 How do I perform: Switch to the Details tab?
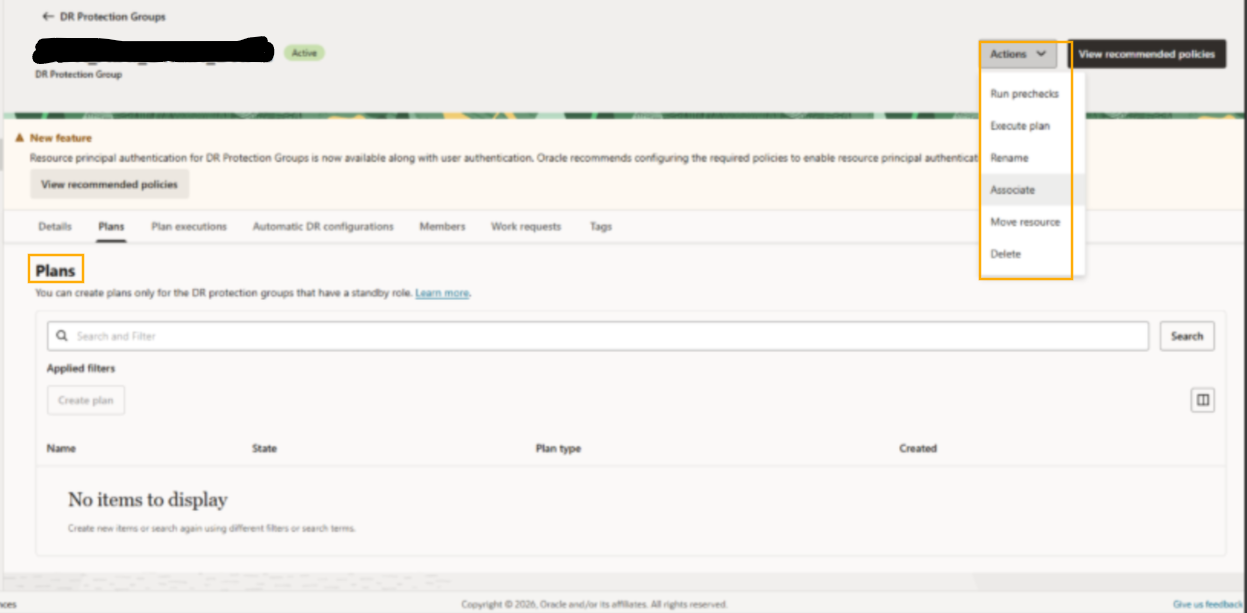(55, 226)
